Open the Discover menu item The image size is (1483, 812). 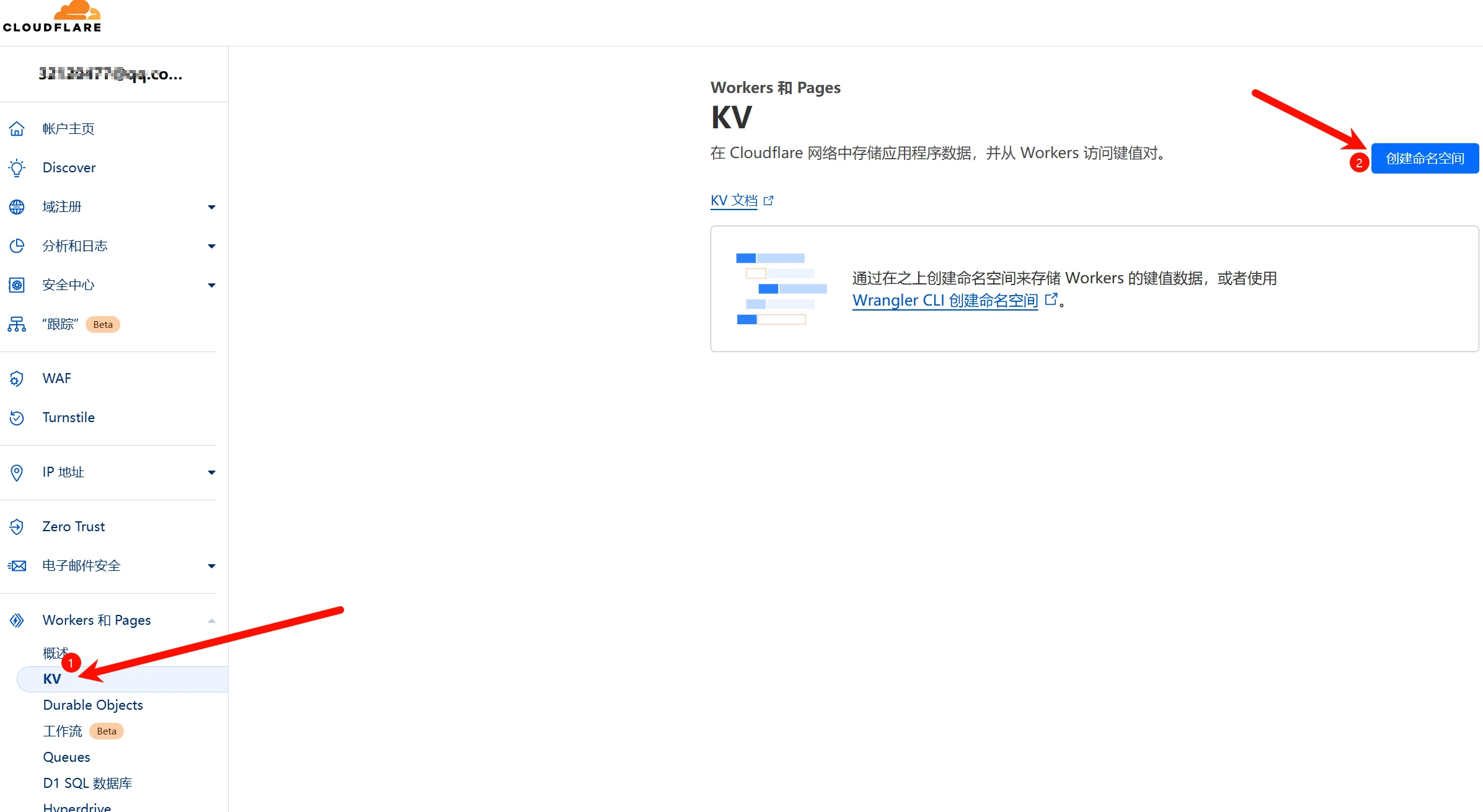point(69,168)
